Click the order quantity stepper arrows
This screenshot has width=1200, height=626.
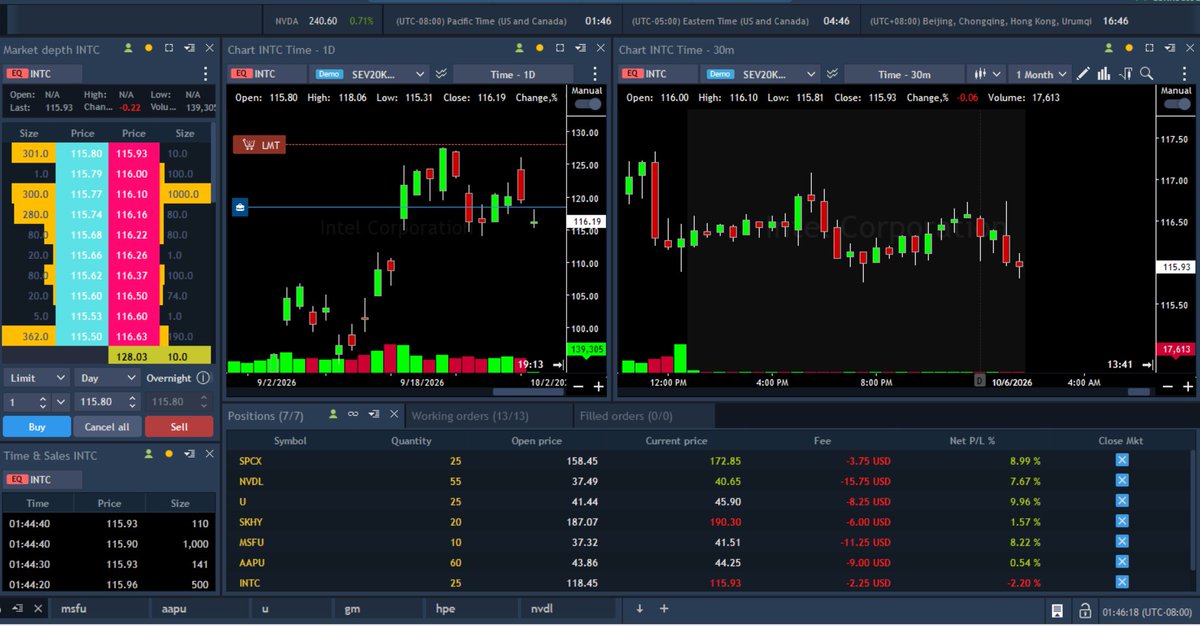click(x=42, y=402)
